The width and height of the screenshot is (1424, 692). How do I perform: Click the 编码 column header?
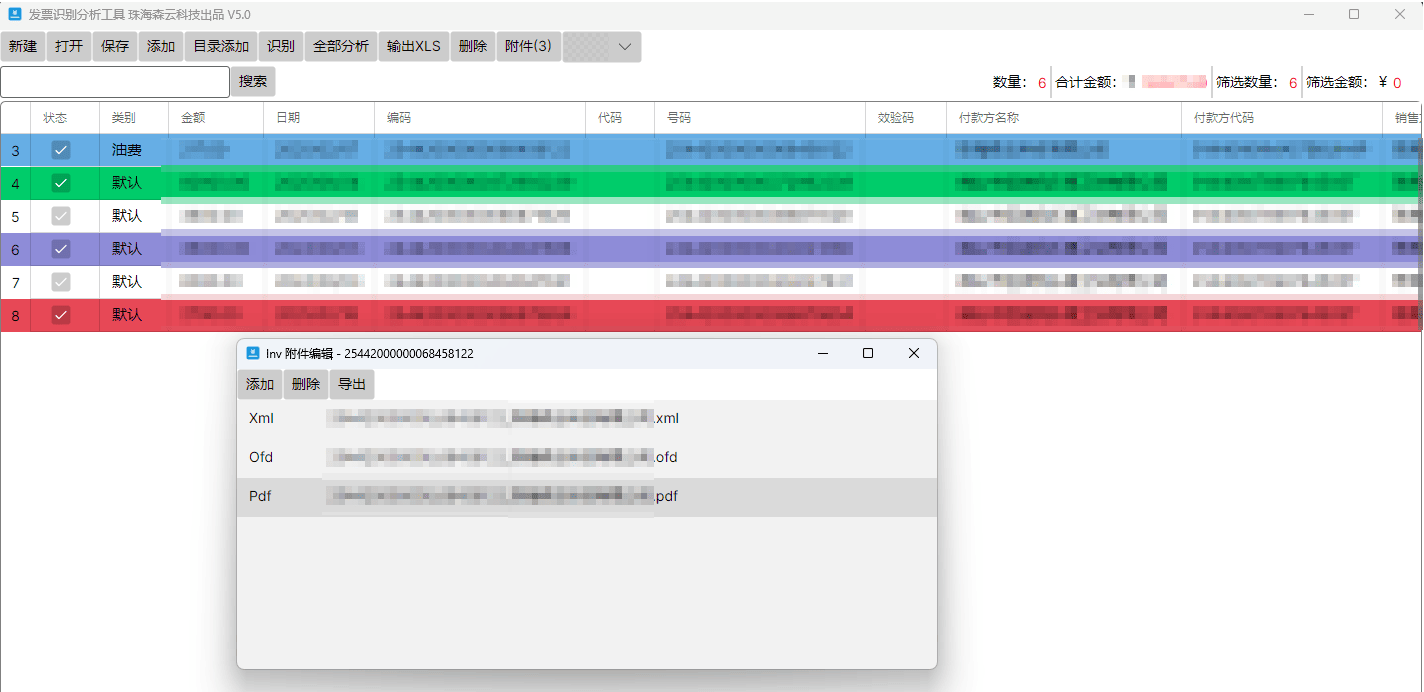(480, 118)
